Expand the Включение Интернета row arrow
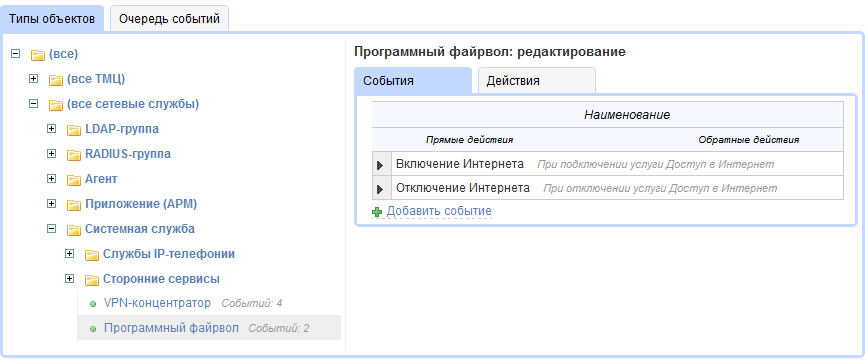 [x=380, y=165]
